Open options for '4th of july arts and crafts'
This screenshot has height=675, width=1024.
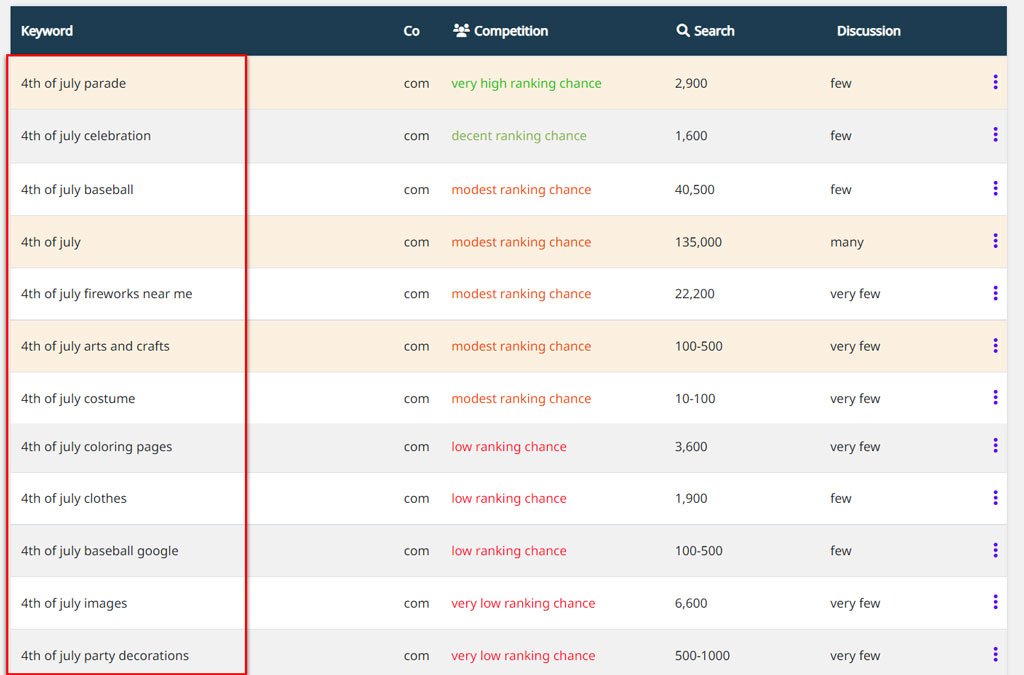[995, 345]
